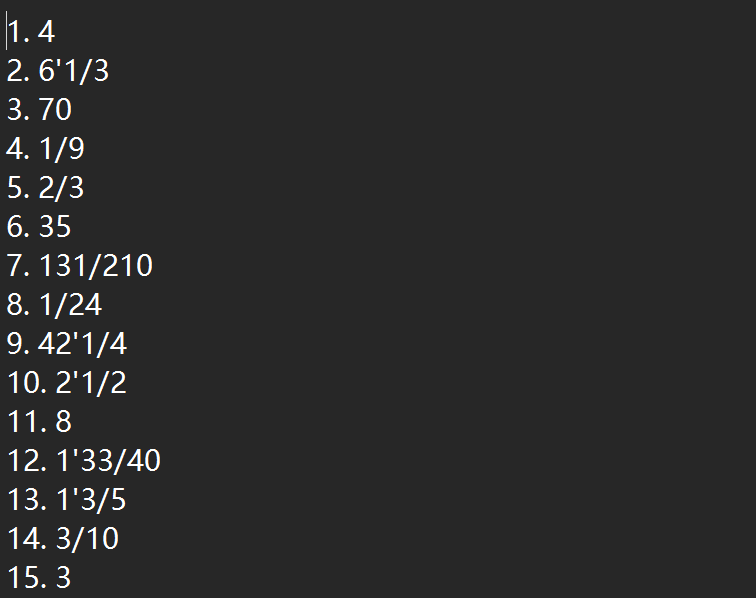
Task: Click the fraction 1/24 on line 8
Action: pos(70,305)
